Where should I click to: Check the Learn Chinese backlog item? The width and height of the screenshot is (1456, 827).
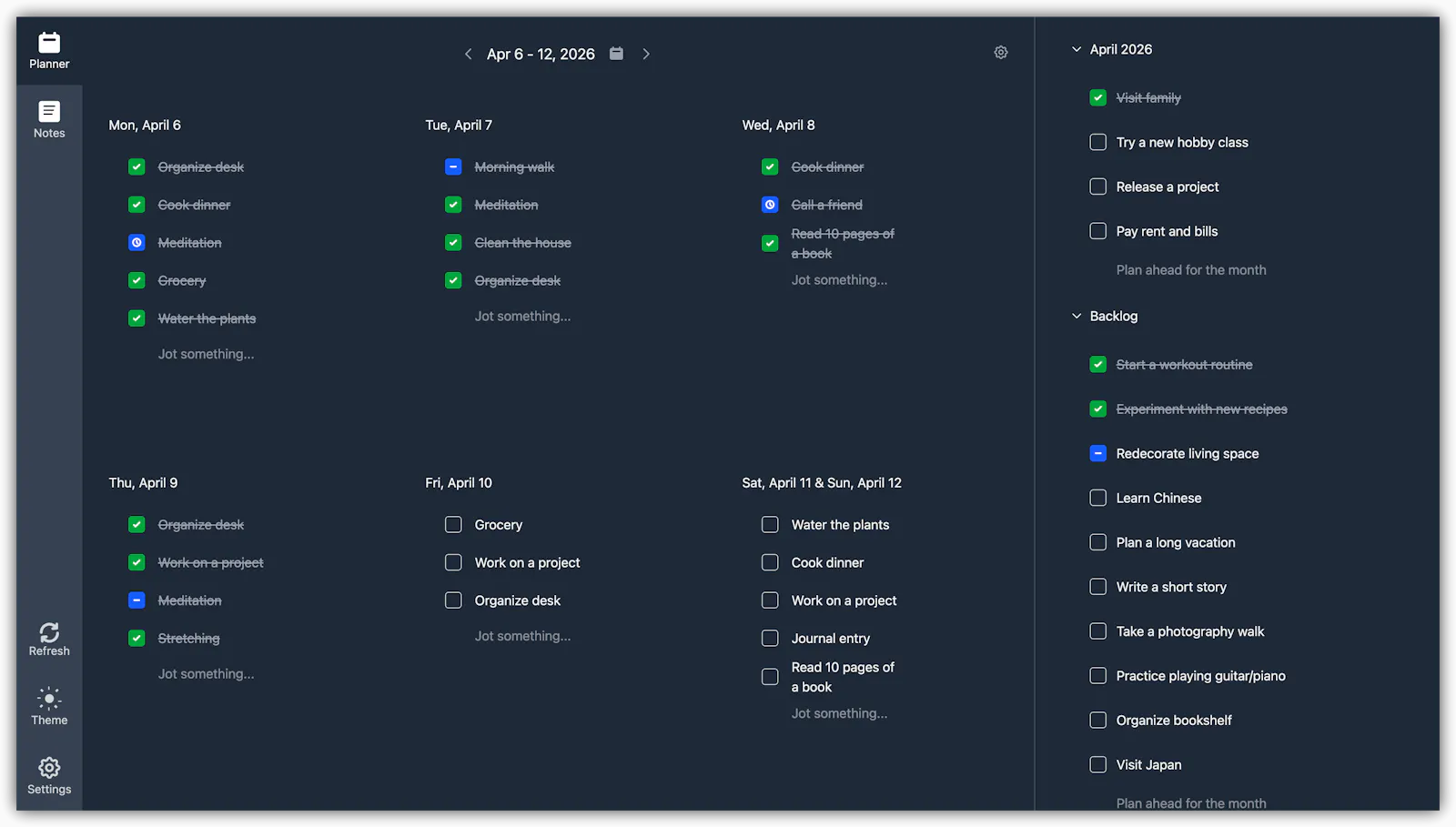[1098, 498]
